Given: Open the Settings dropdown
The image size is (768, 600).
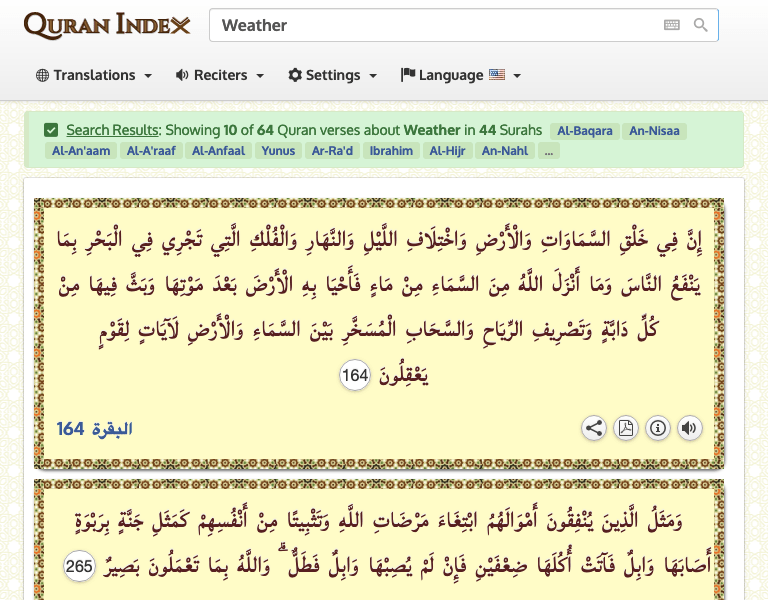Looking at the screenshot, I should (x=332, y=75).
